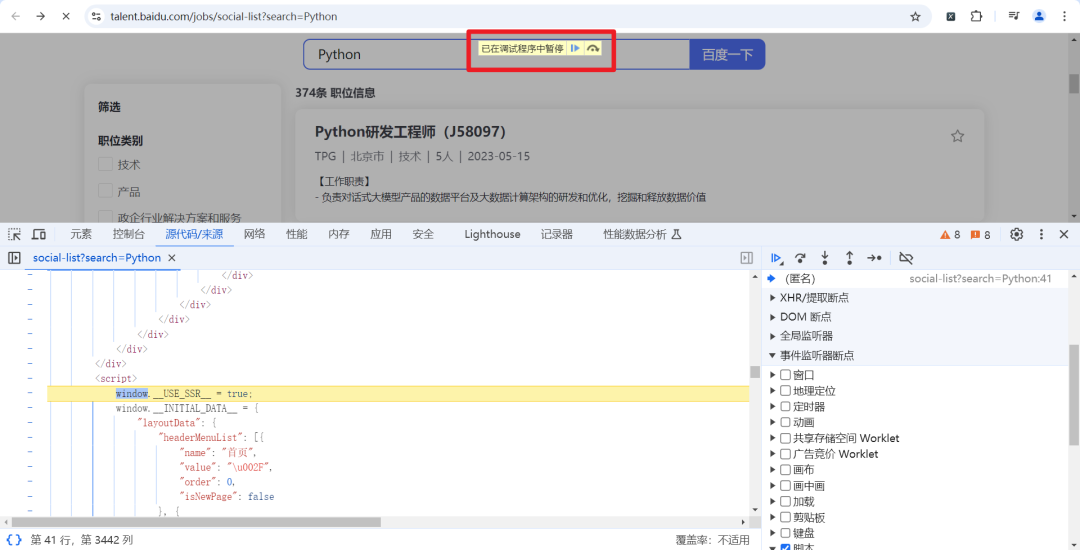Switch to the 控制台 tab
This screenshot has width=1080, height=550.
(129, 235)
